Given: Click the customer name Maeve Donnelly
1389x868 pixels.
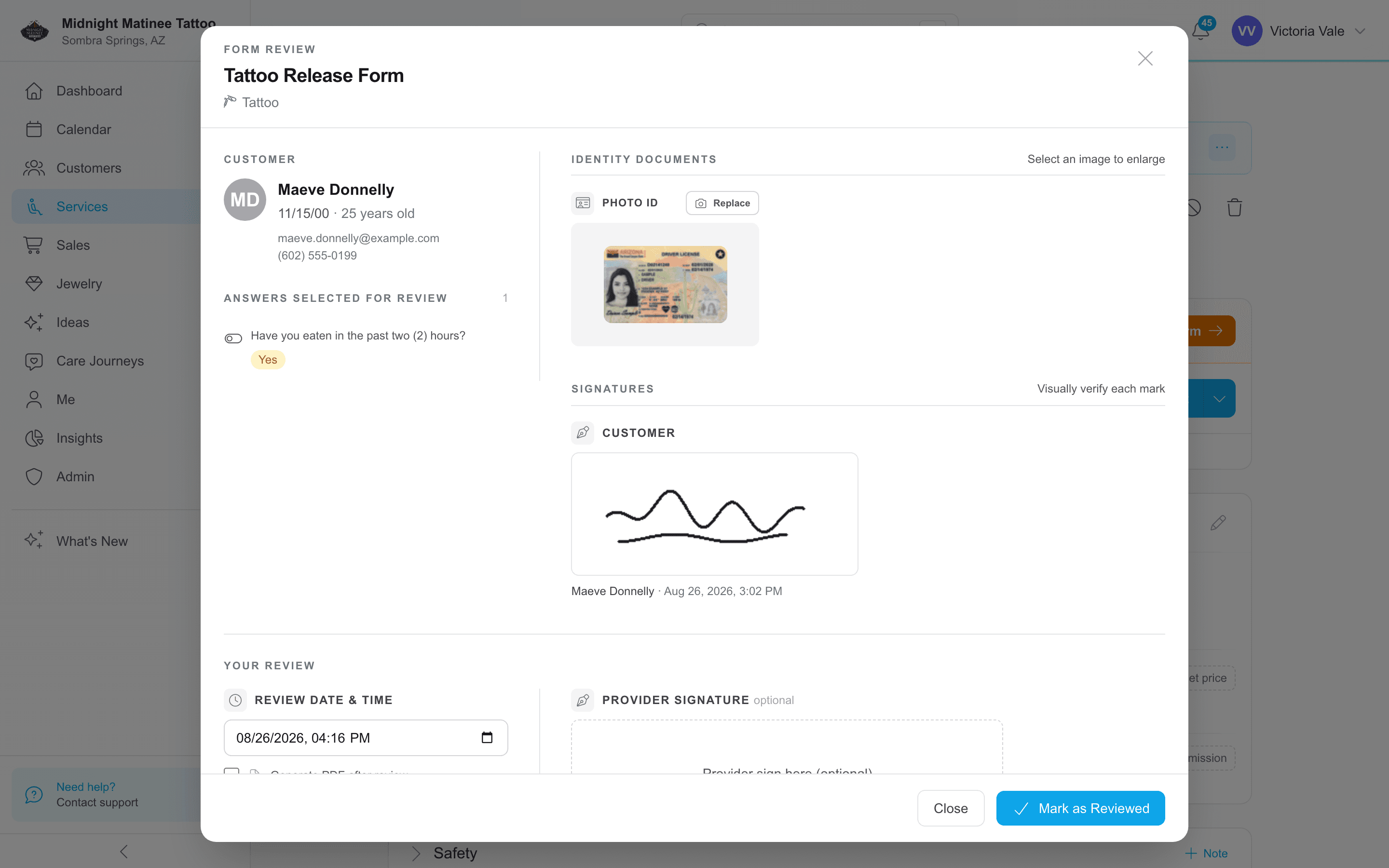Looking at the screenshot, I should 336,190.
